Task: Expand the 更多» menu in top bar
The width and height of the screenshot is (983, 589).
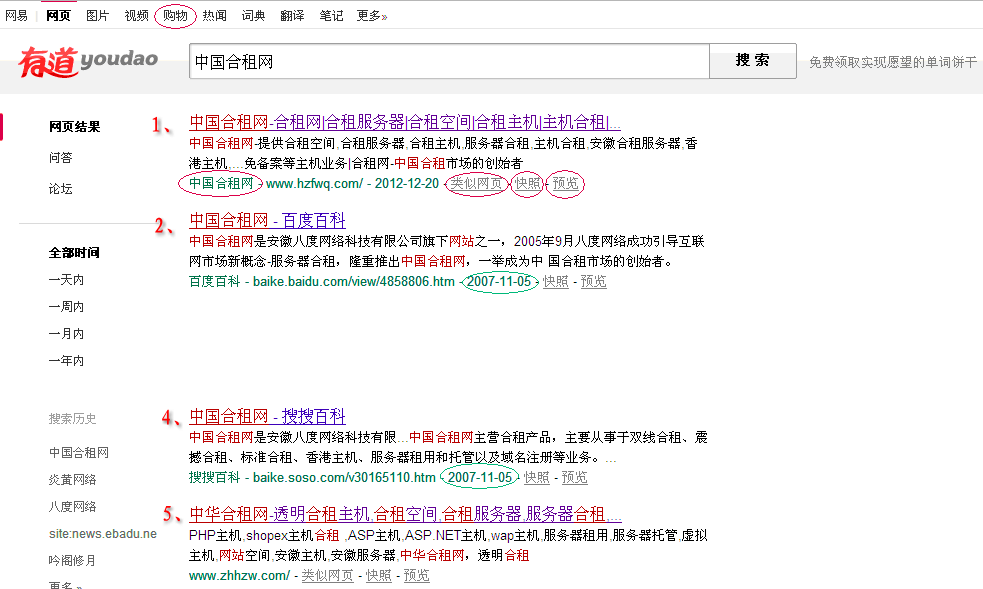Action: click(x=372, y=16)
